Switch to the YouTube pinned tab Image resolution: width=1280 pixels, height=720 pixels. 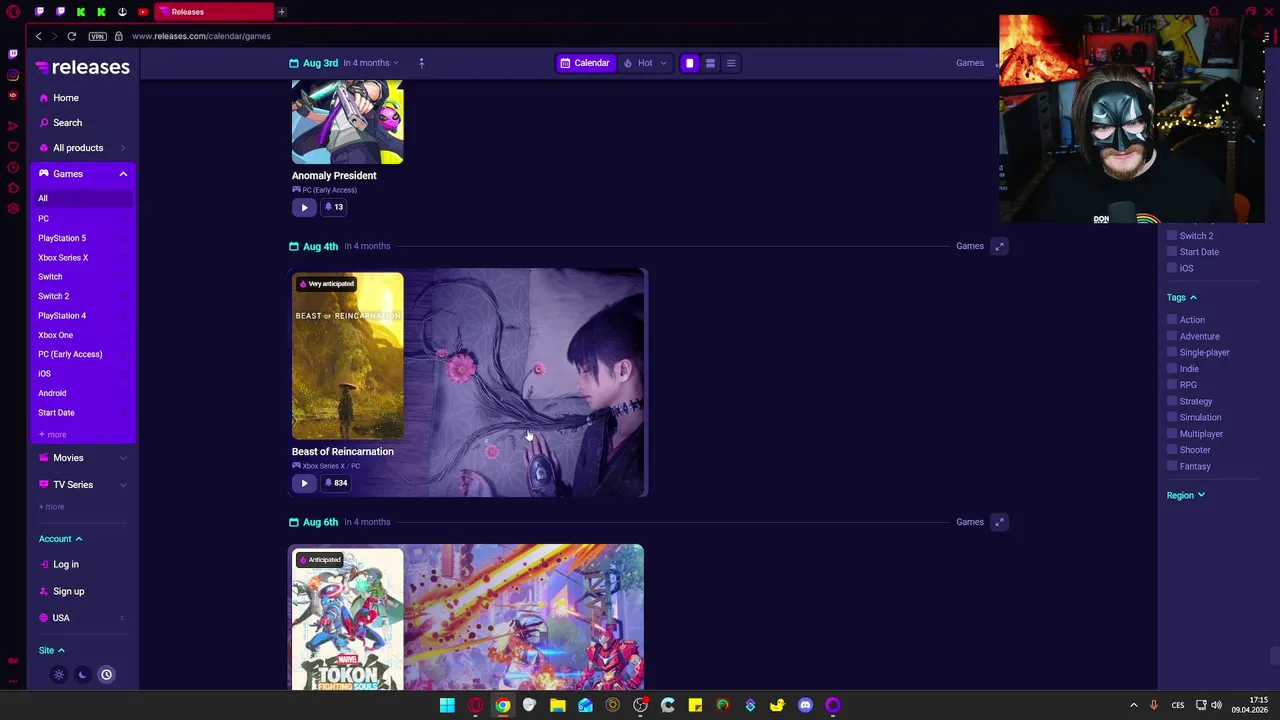pos(143,12)
